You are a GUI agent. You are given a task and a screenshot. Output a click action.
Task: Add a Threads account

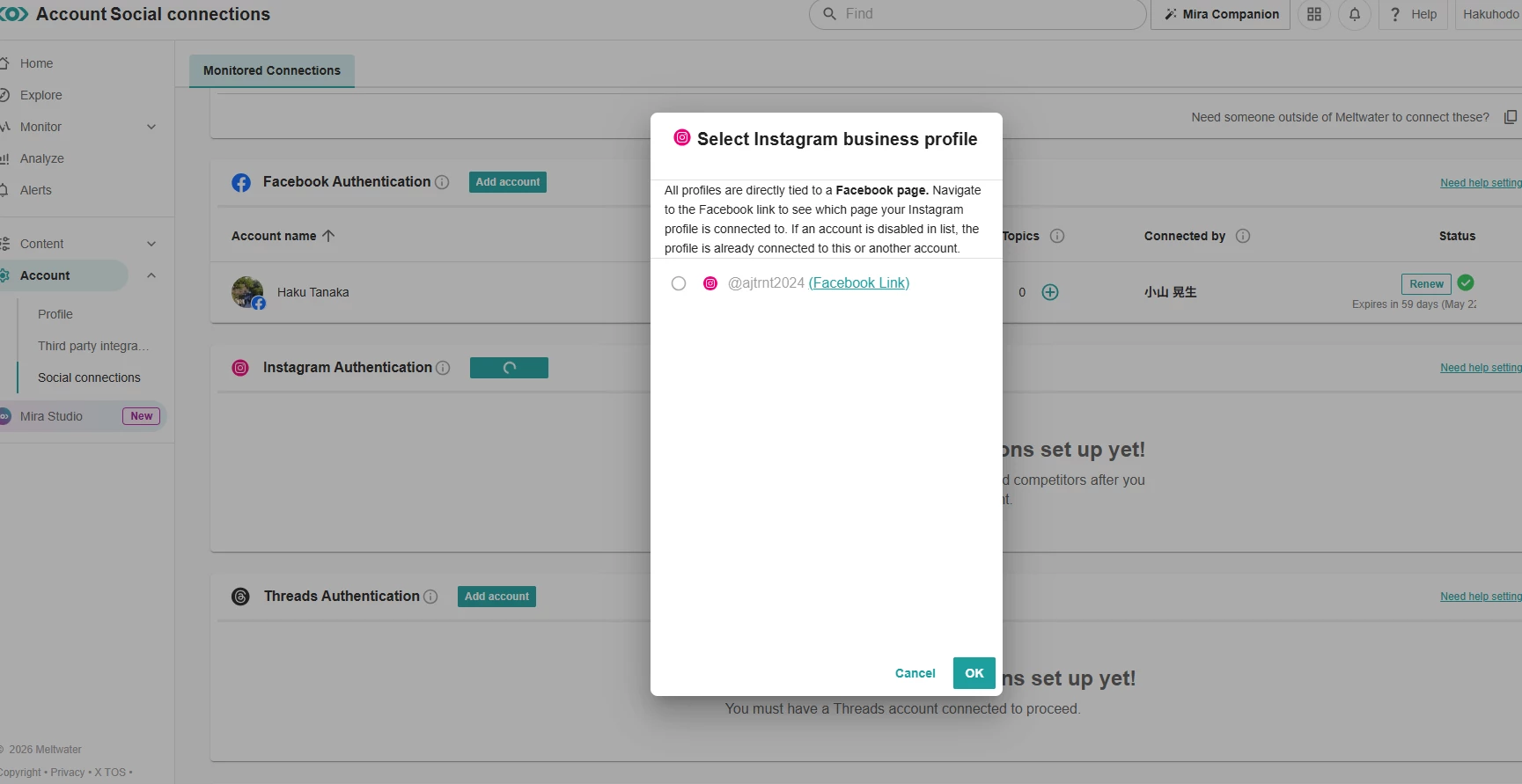(x=496, y=597)
